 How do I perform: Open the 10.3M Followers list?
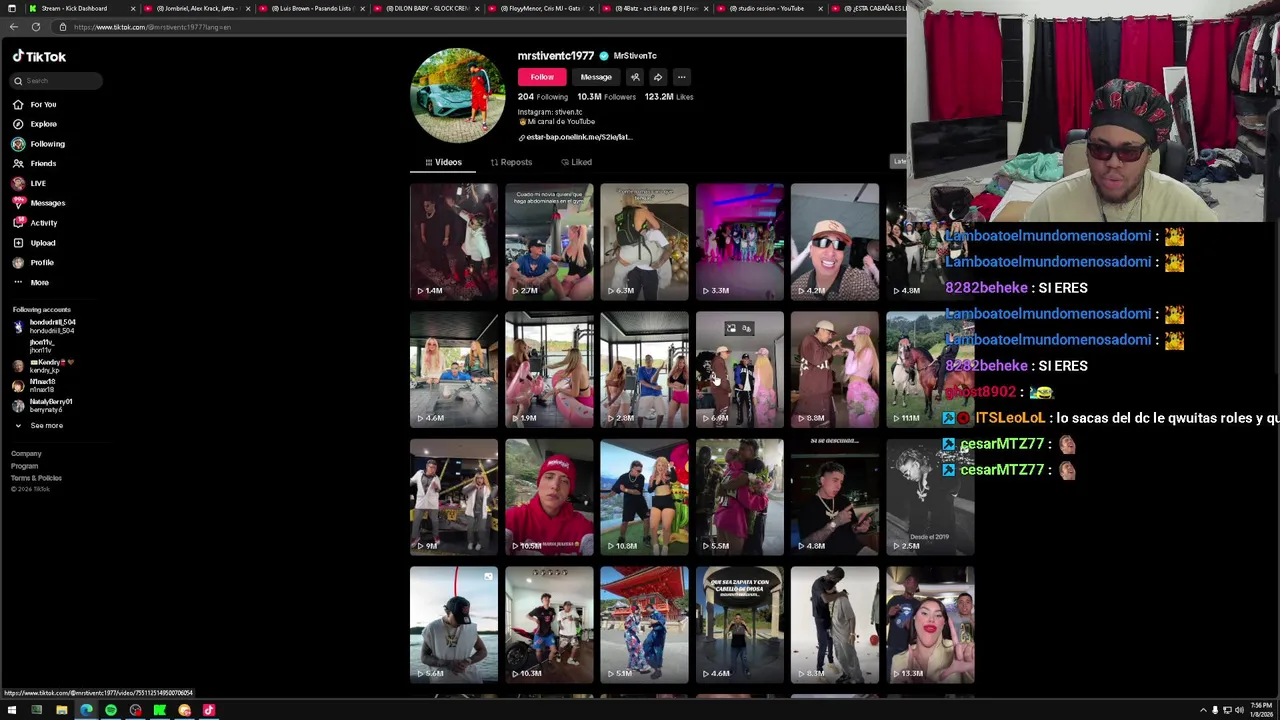[606, 97]
